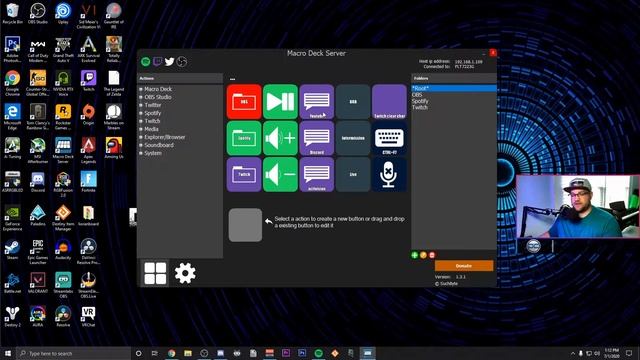Delete folder with the red icon
Screen dimensions: 640x360
[432, 255]
